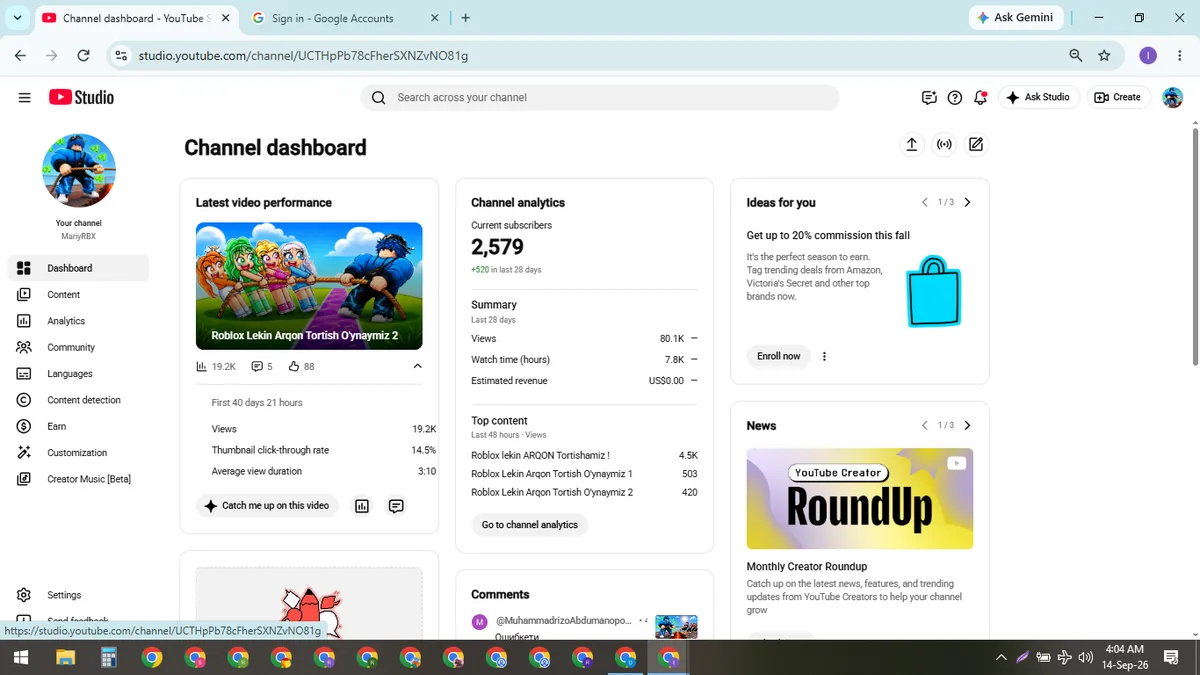Viewport: 1200px width, 675px height.
Task: Click the channel profile picture in the sidebar
Action: [79, 171]
